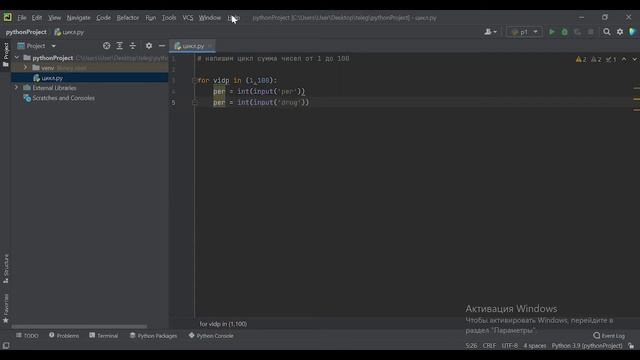Toggle the Structure side tool window
This screenshot has width=640, height=360.
pyautogui.click(x=6, y=269)
